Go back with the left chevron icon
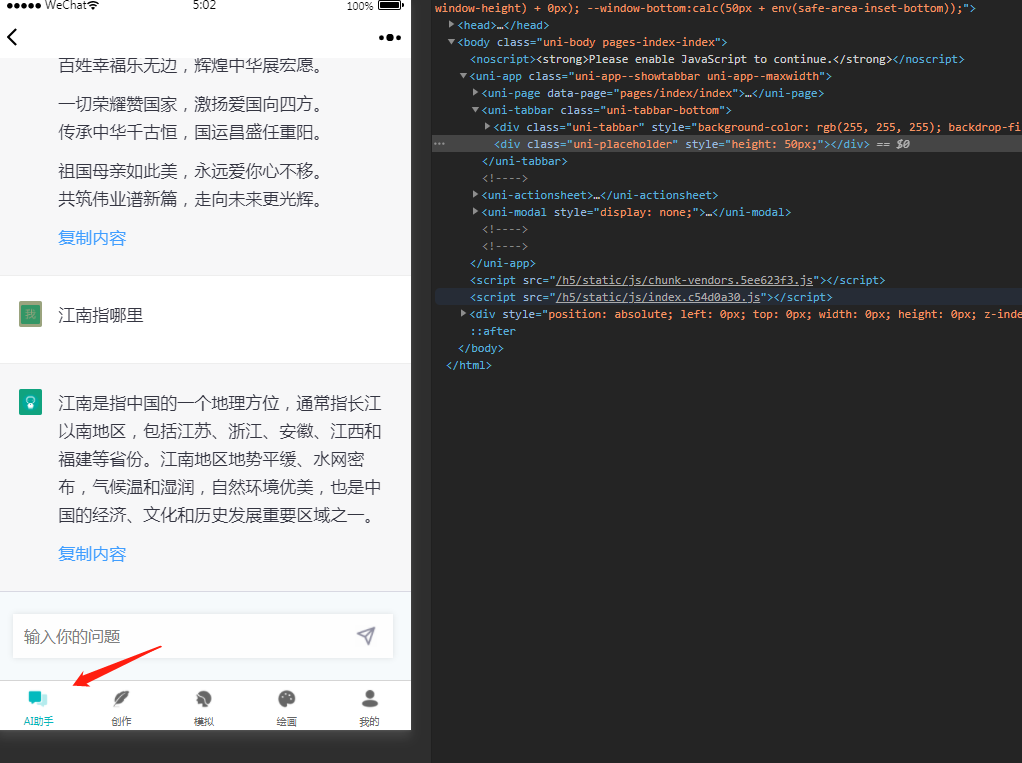The width and height of the screenshot is (1022, 763). pos(12,37)
